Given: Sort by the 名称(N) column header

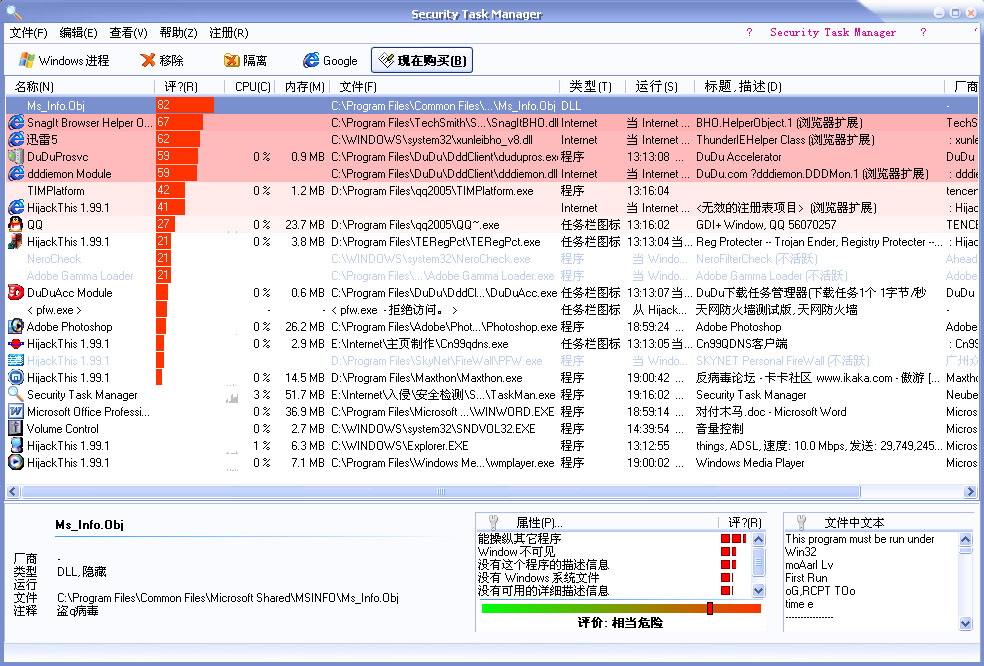Looking at the screenshot, I should (x=80, y=87).
